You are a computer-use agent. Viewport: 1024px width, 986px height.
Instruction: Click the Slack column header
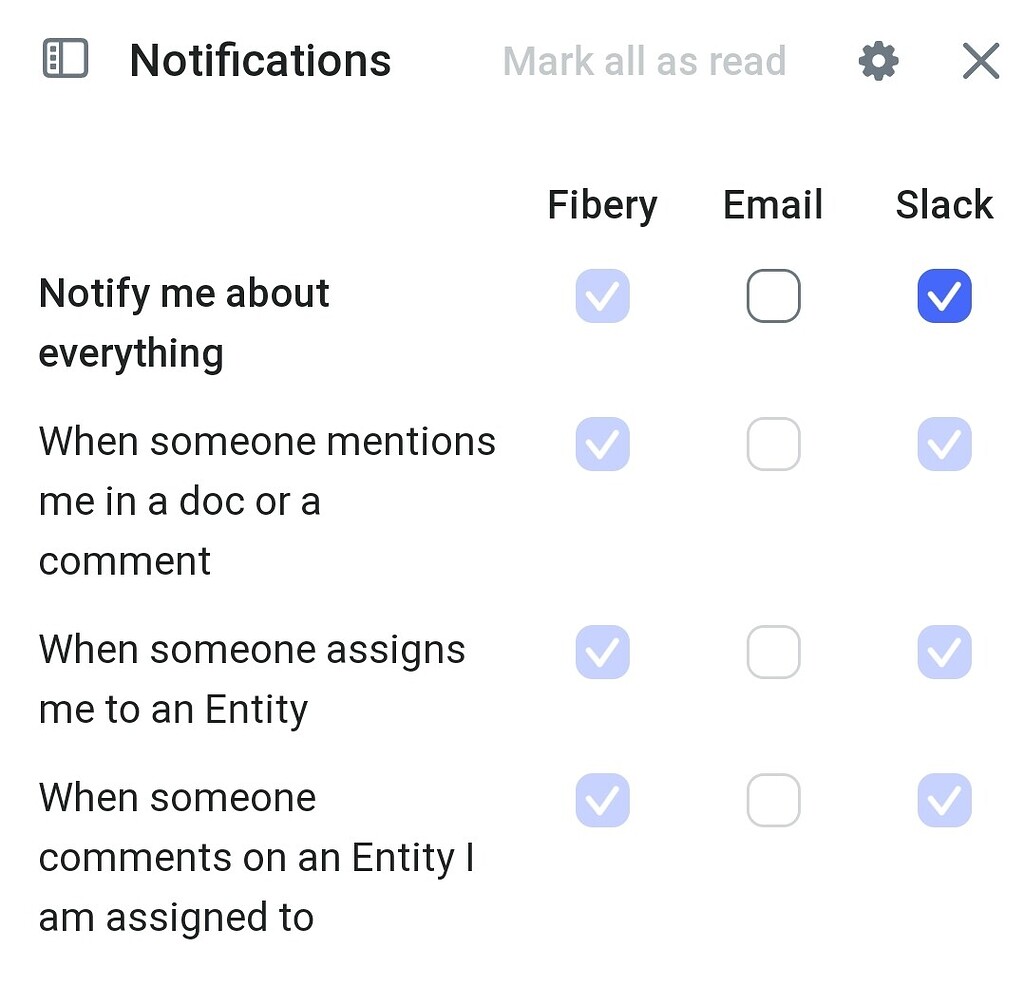click(x=944, y=204)
